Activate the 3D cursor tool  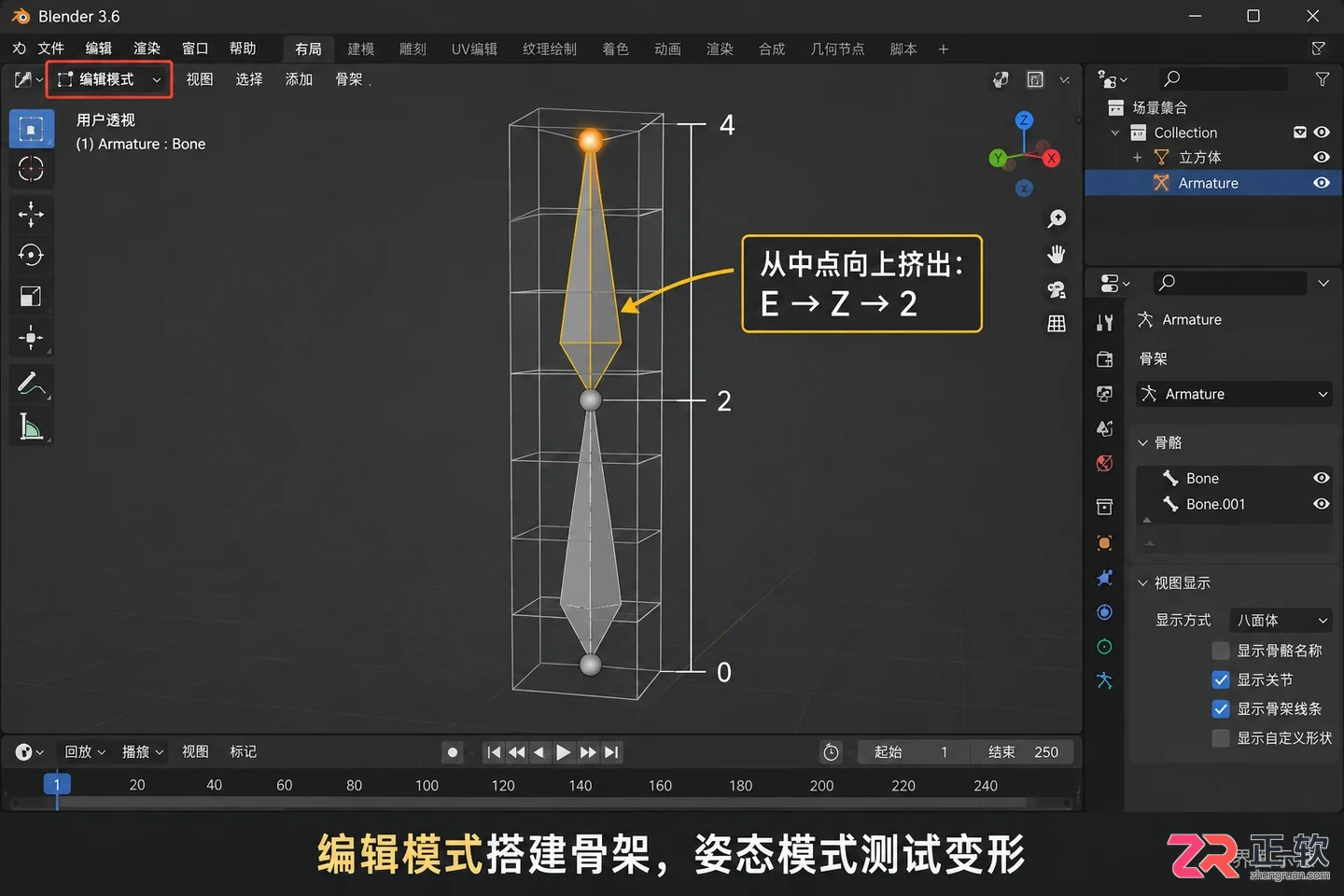pos(31,169)
